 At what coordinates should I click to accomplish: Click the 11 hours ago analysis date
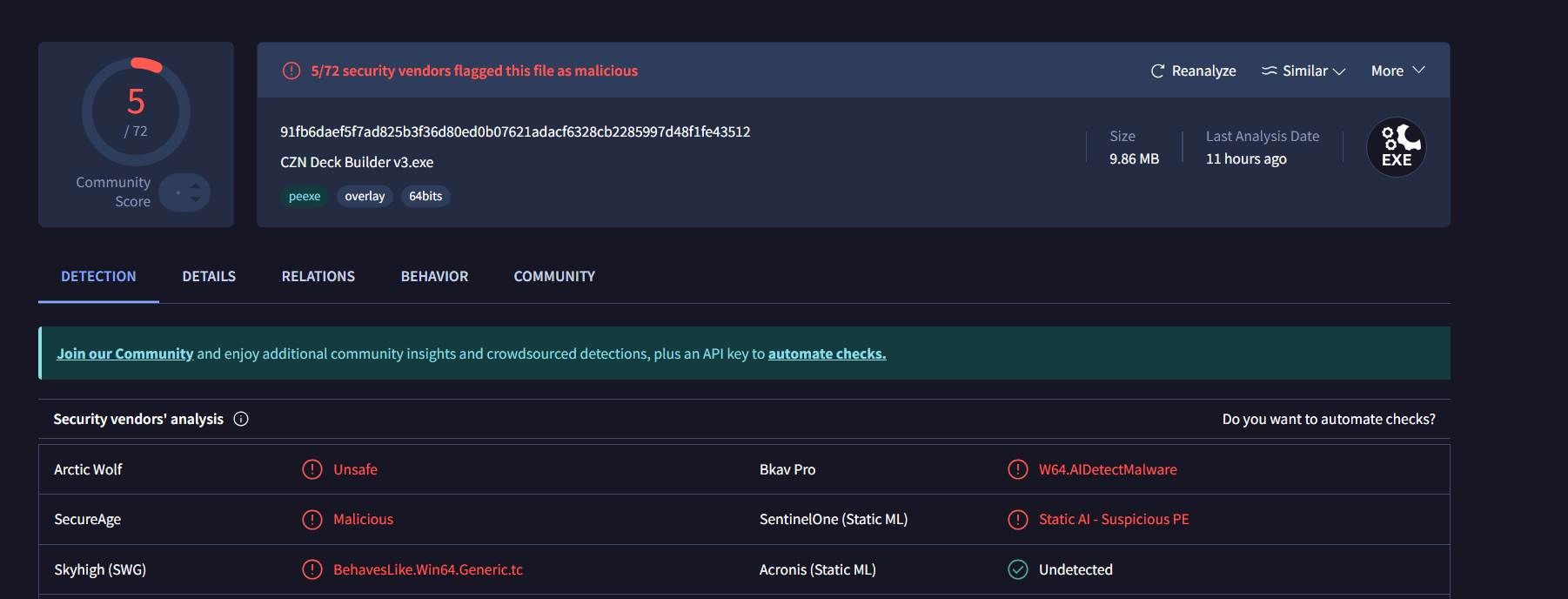tap(1246, 158)
